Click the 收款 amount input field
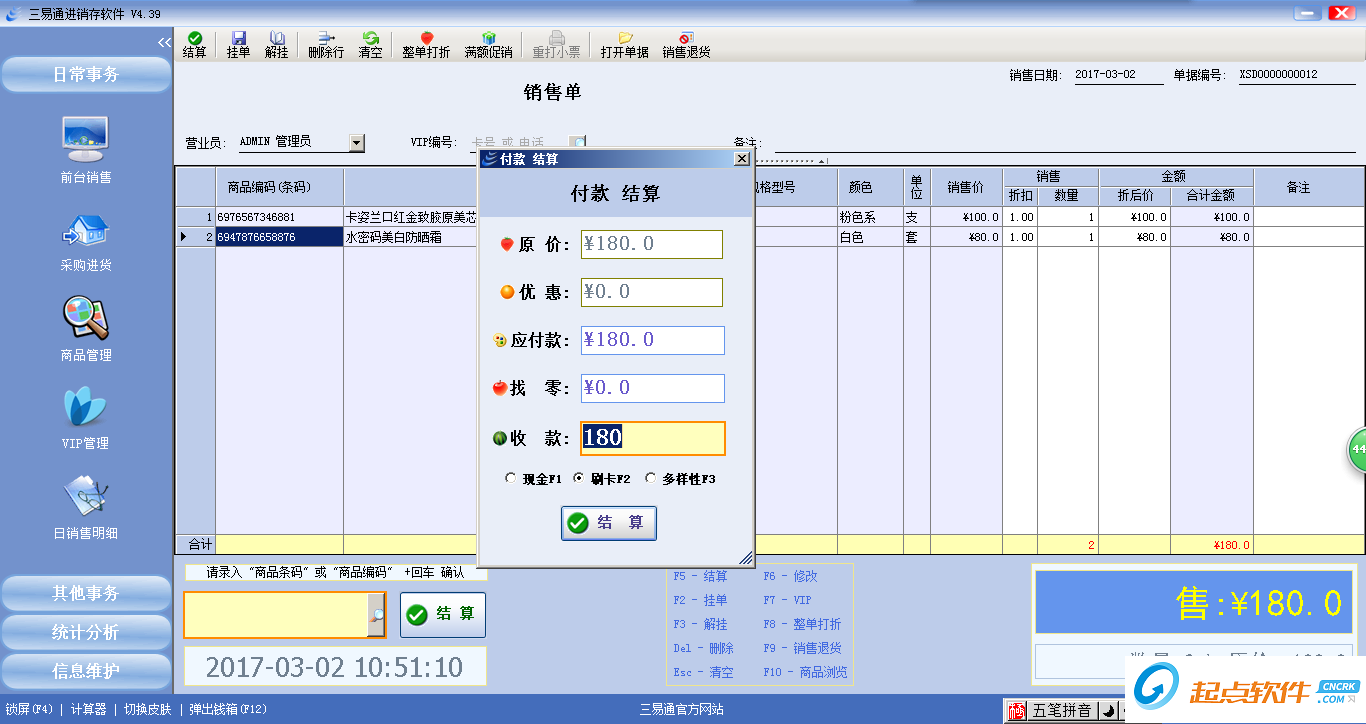 pos(652,438)
